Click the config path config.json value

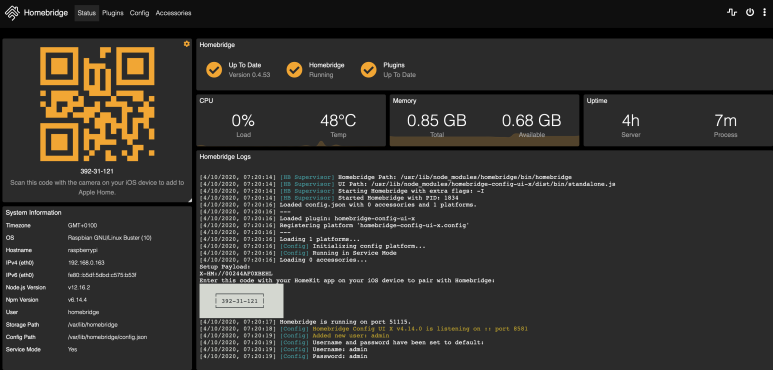pos(107,337)
